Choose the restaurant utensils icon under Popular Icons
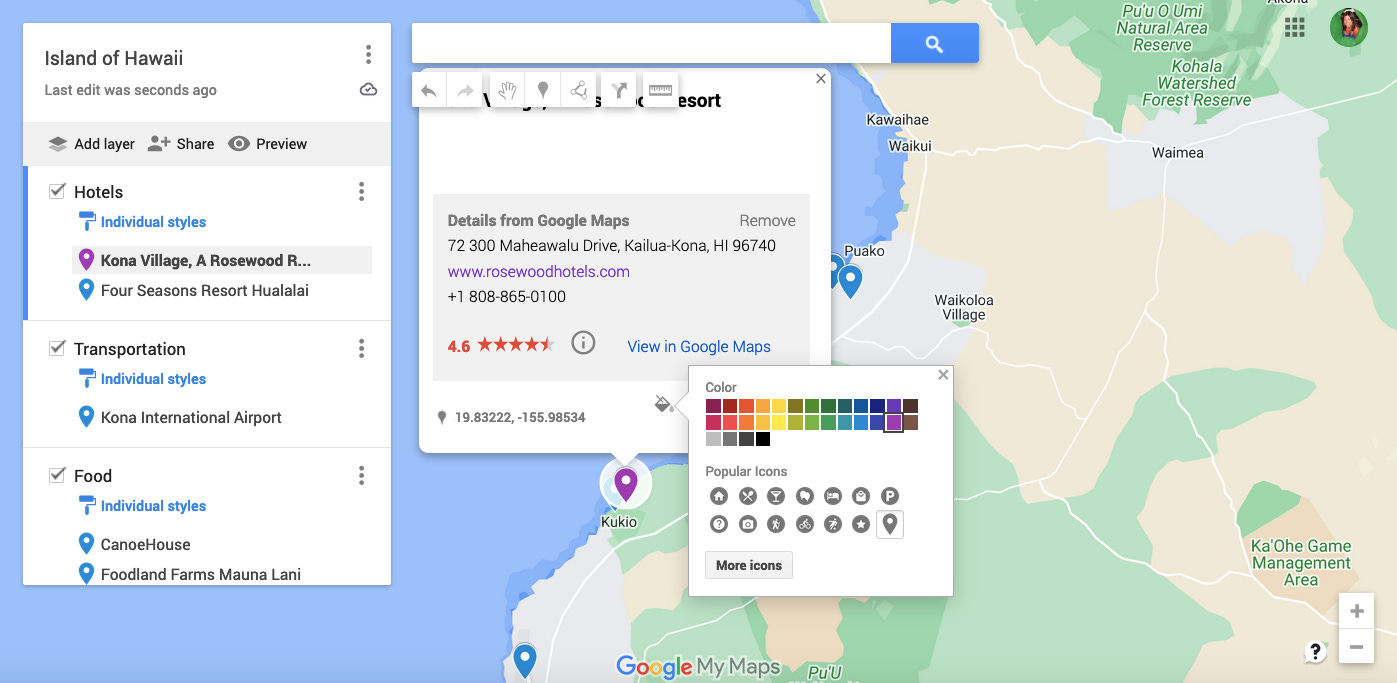 click(747, 495)
